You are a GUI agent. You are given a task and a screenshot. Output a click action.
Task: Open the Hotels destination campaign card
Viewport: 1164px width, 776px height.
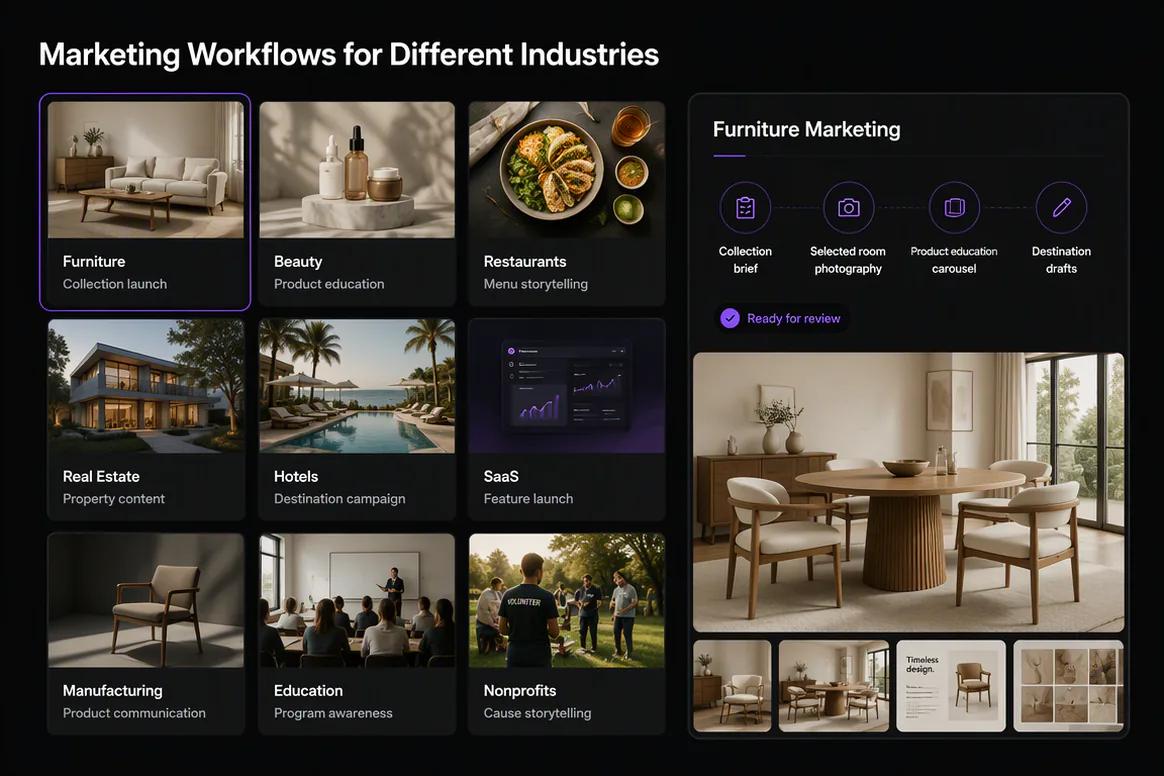(x=357, y=420)
